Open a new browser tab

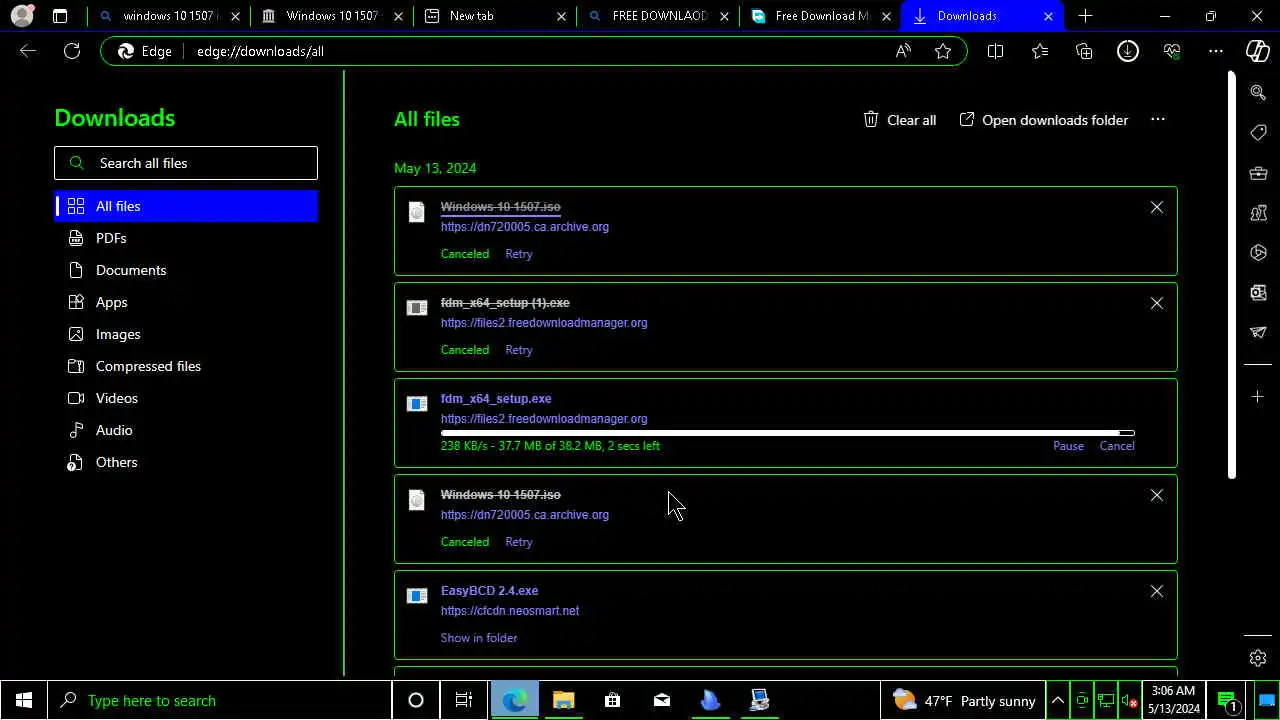pyautogui.click(x=1085, y=16)
